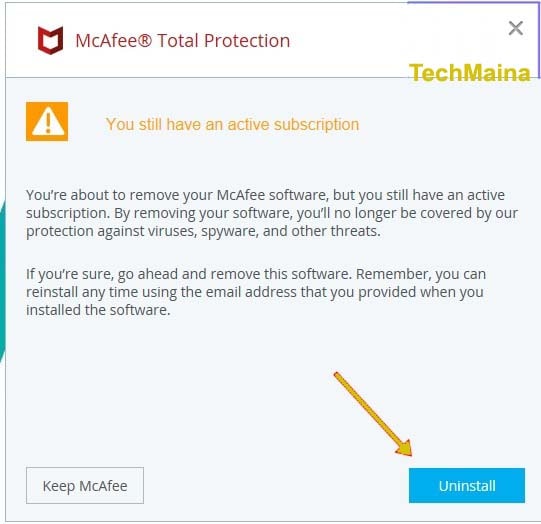Click the orange warning triangle icon
This screenshot has height=524, width=541.
tap(47, 121)
